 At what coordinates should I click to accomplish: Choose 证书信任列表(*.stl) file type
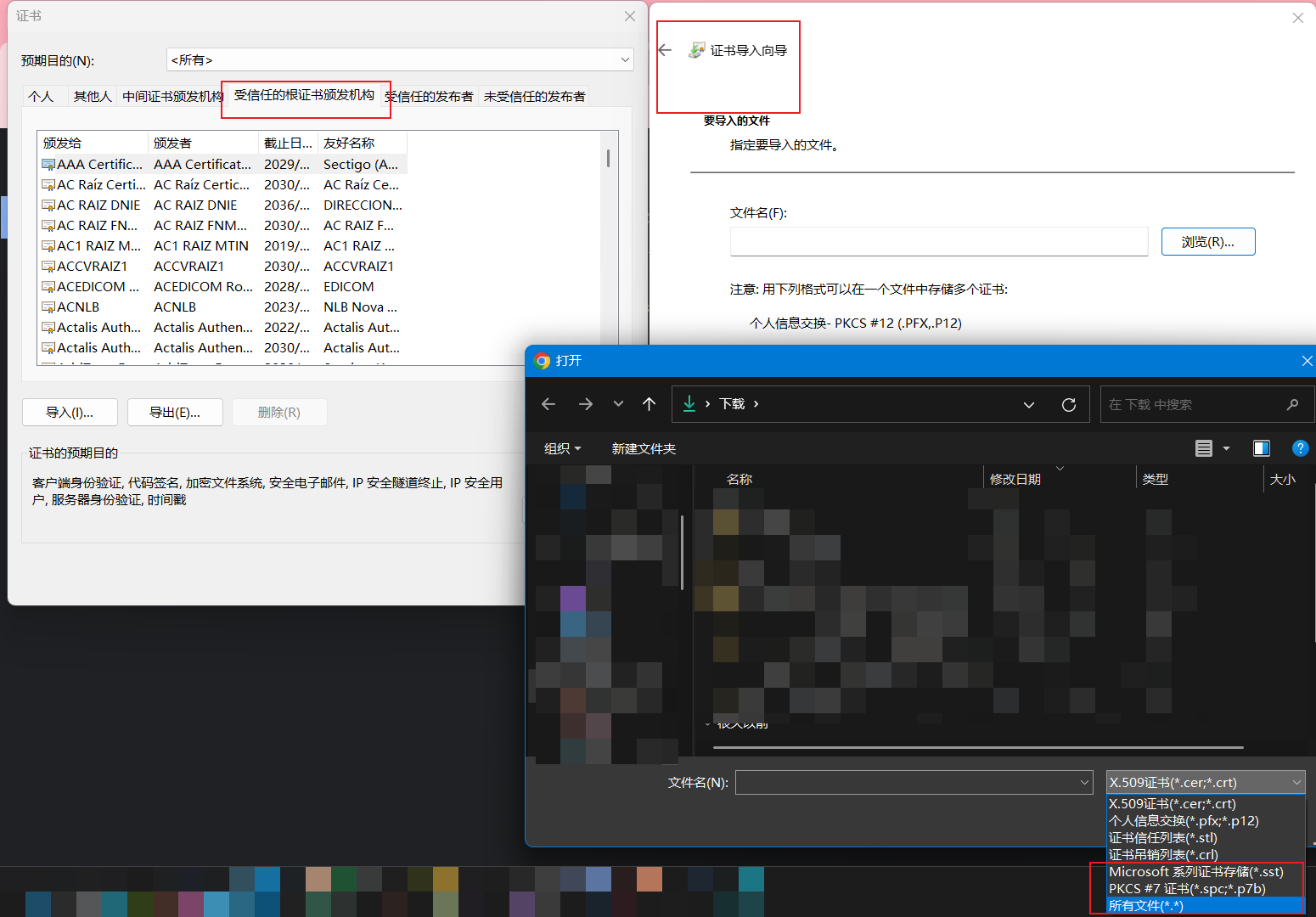1206,838
